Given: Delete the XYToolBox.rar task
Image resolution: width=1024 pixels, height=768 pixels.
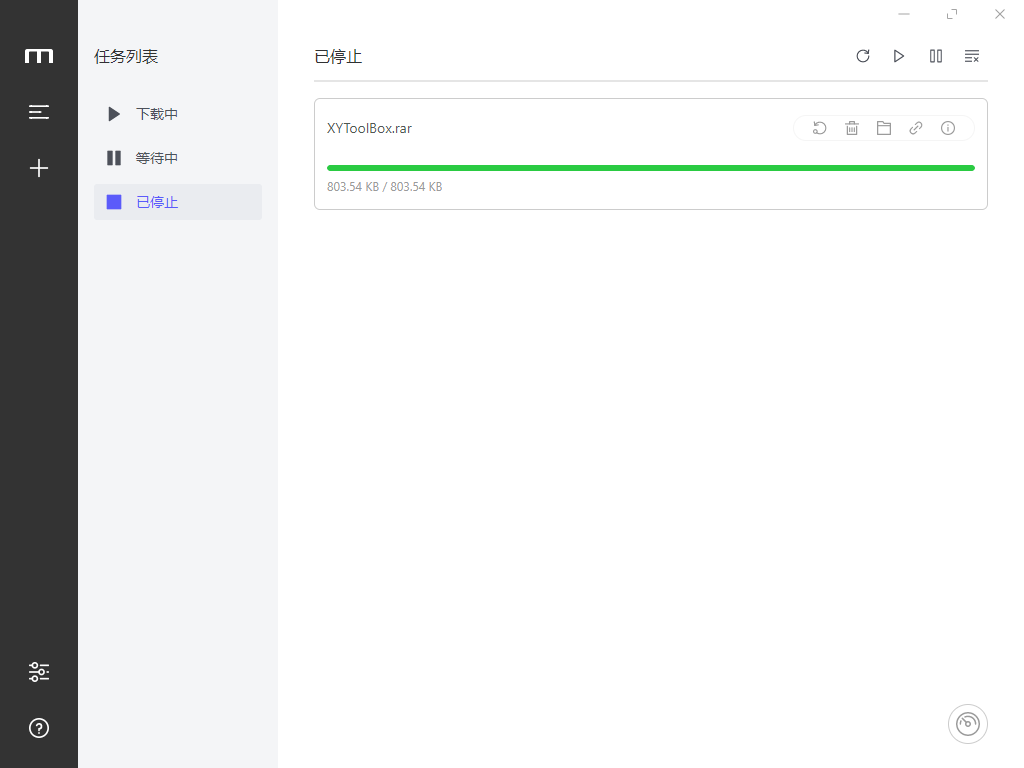Looking at the screenshot, I should click(x=851, y=128).
